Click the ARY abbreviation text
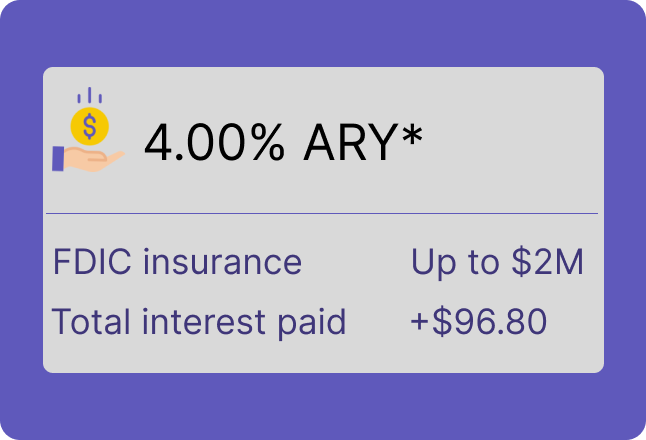This screenshot has height=440, width=646. click(351, 142)
